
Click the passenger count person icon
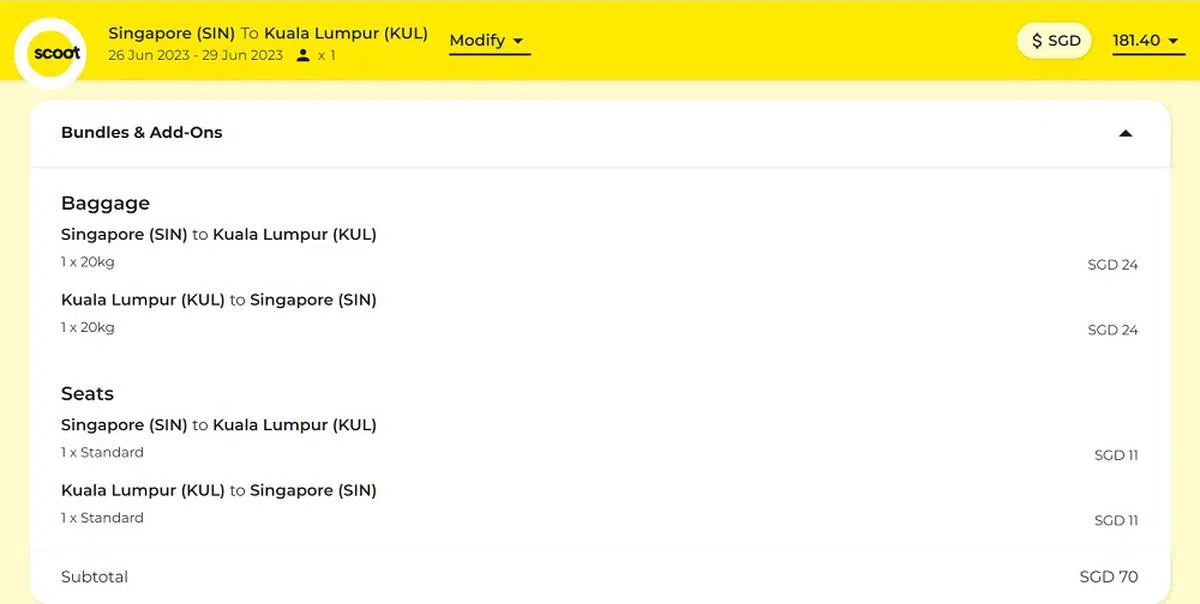pyautogui.click(x=304, y=56)
